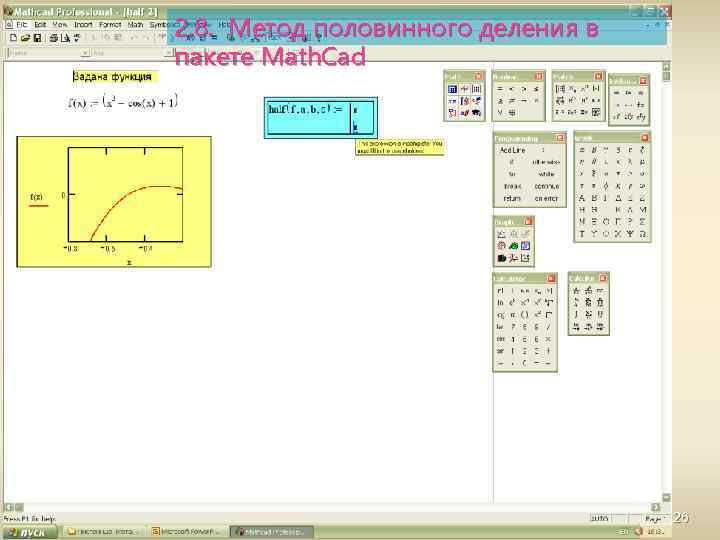Viewport: 720px width, 540px height.
Task: Open the View menu
Action: (x=60, y=24)
